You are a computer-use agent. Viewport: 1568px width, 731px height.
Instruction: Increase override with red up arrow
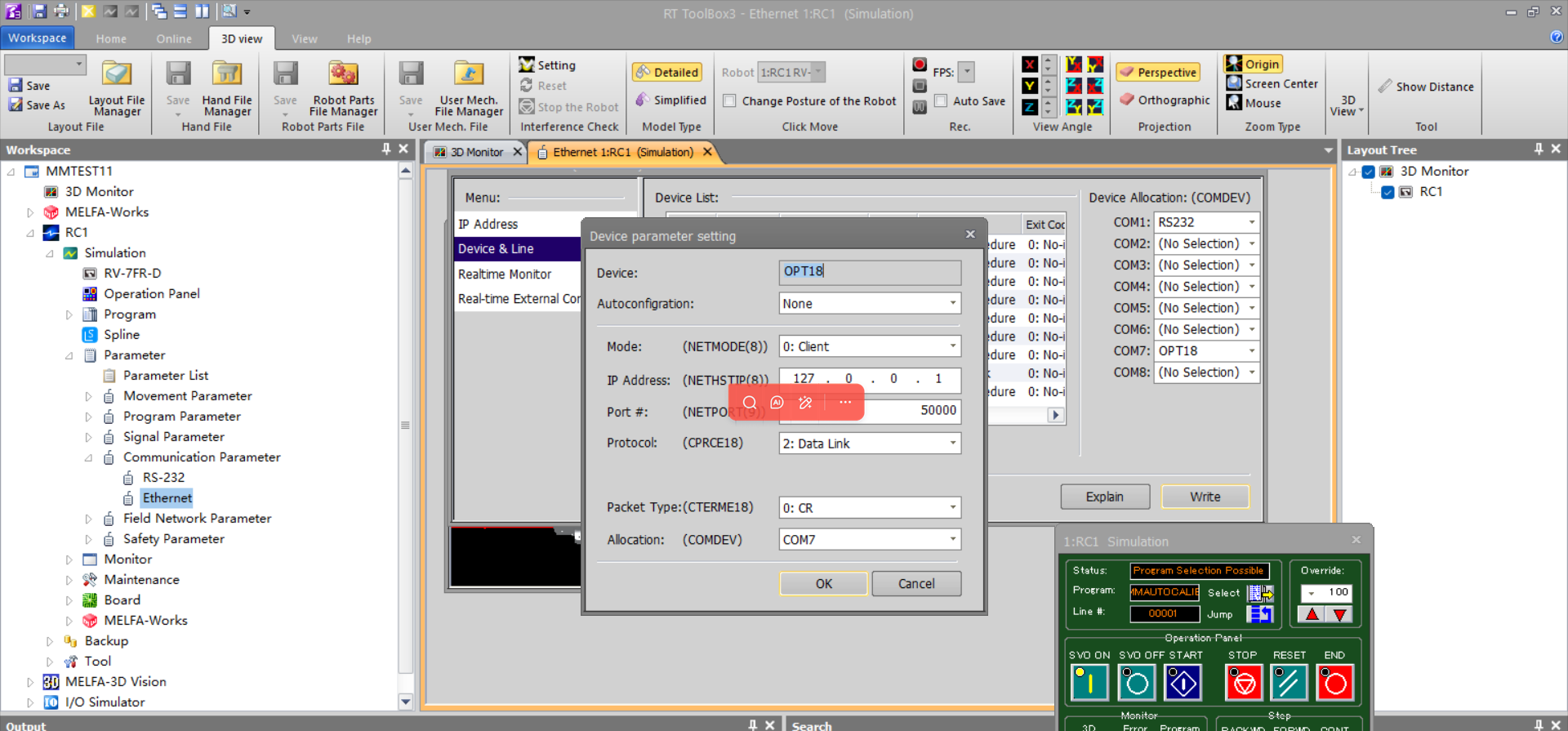[1312, 614]
